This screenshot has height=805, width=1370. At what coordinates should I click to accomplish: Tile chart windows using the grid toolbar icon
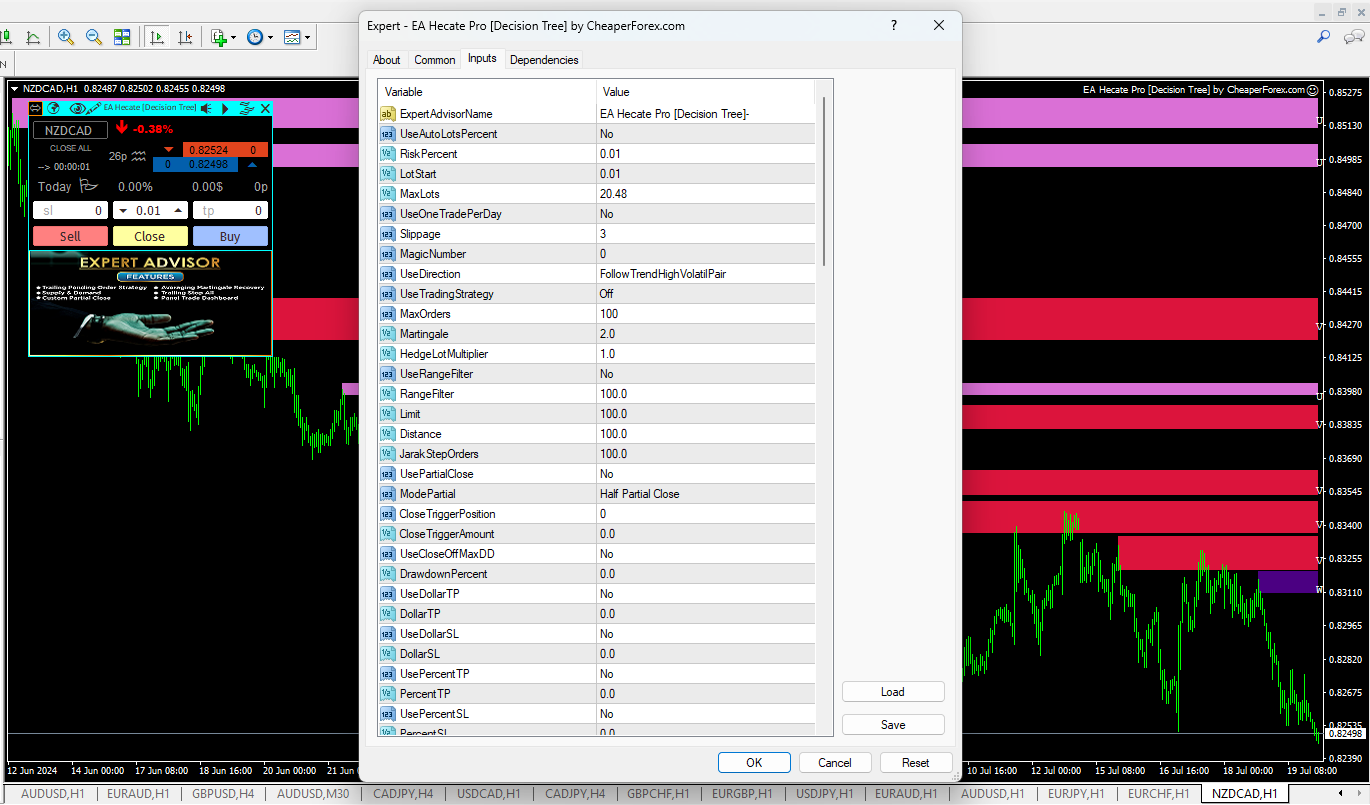(x=122, y=37)
